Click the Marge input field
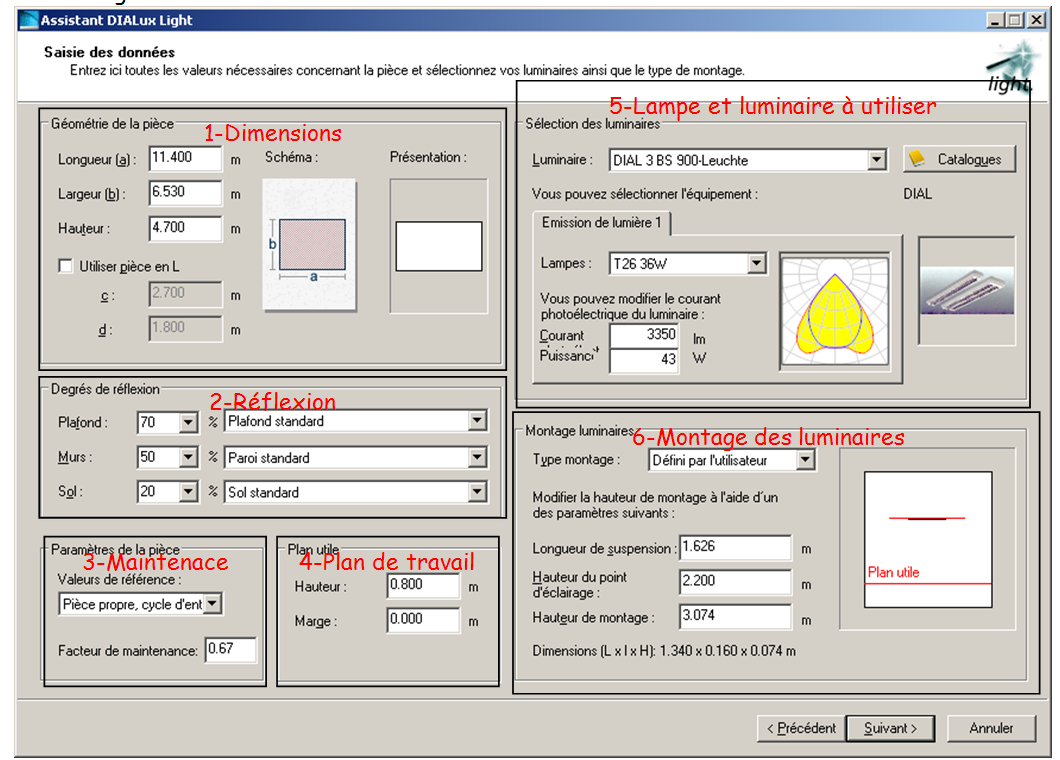Image resolution: width=1060 pixels, height=760 pixels. [423, 619]
